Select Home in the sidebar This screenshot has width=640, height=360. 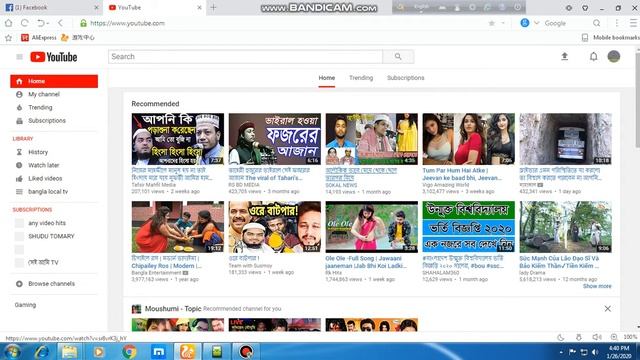(x=54, y=81)
